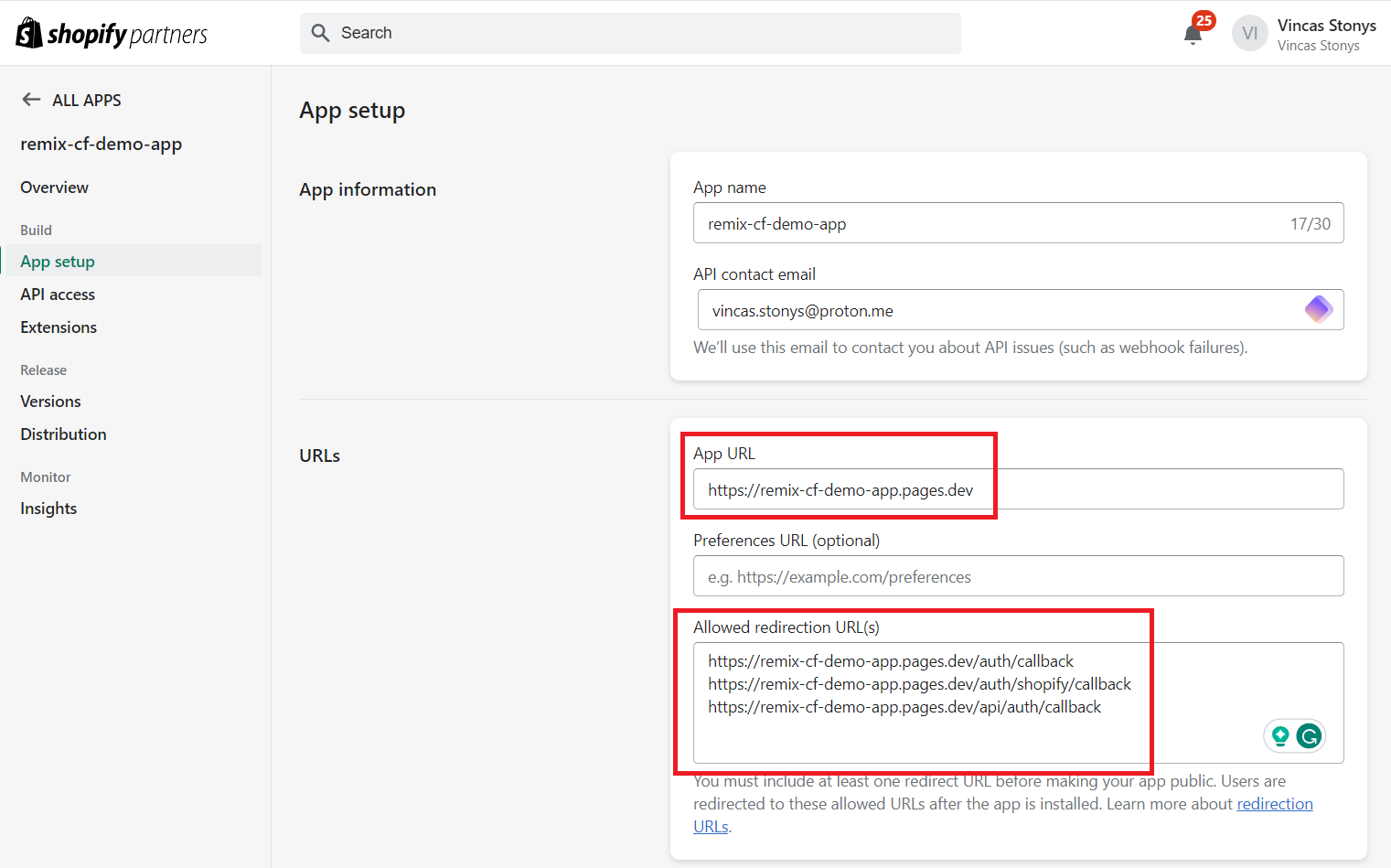The width and height of the screenshot is (1391, 868).
Task: Open Extensions section
Action: click(59, 327)
